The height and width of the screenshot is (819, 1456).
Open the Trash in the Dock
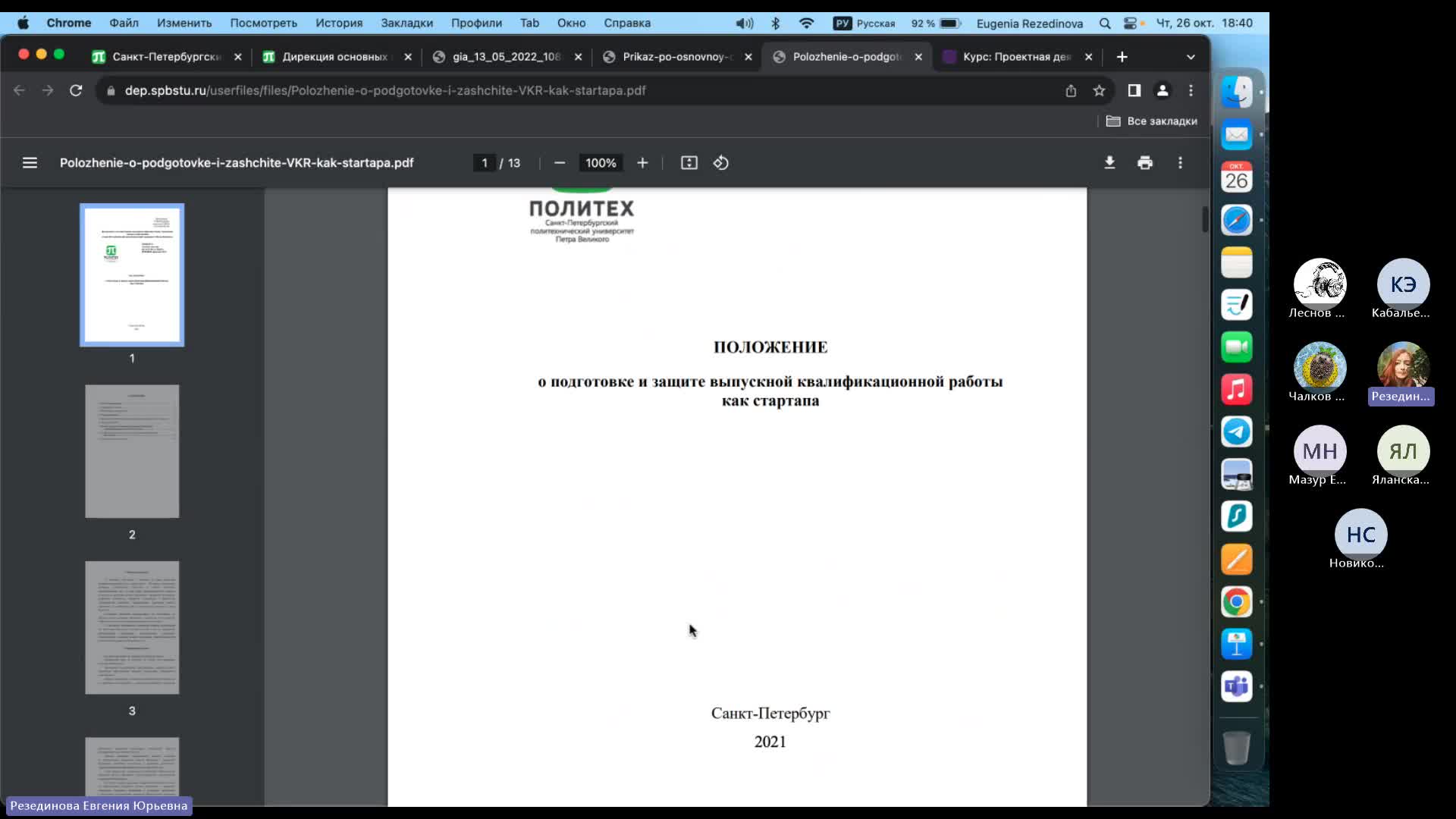click(x=1237, y=748)
